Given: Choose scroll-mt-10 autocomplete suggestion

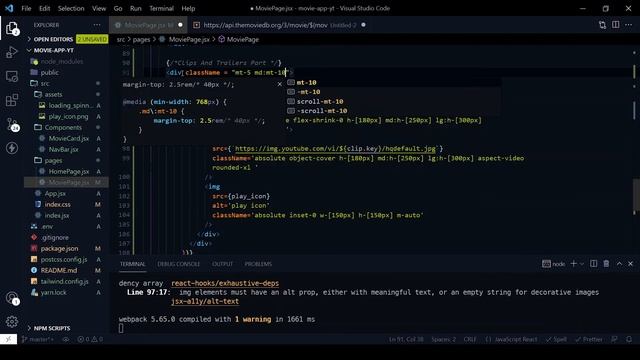Looking at the screenshot, I should click(393, 101).
